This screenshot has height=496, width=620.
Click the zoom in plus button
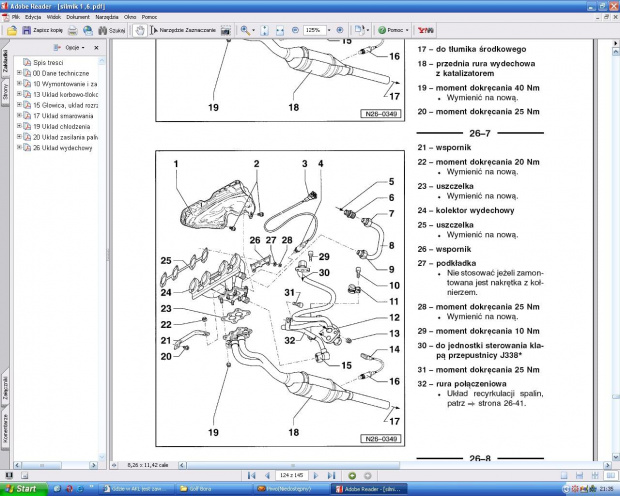pos(340,30)
